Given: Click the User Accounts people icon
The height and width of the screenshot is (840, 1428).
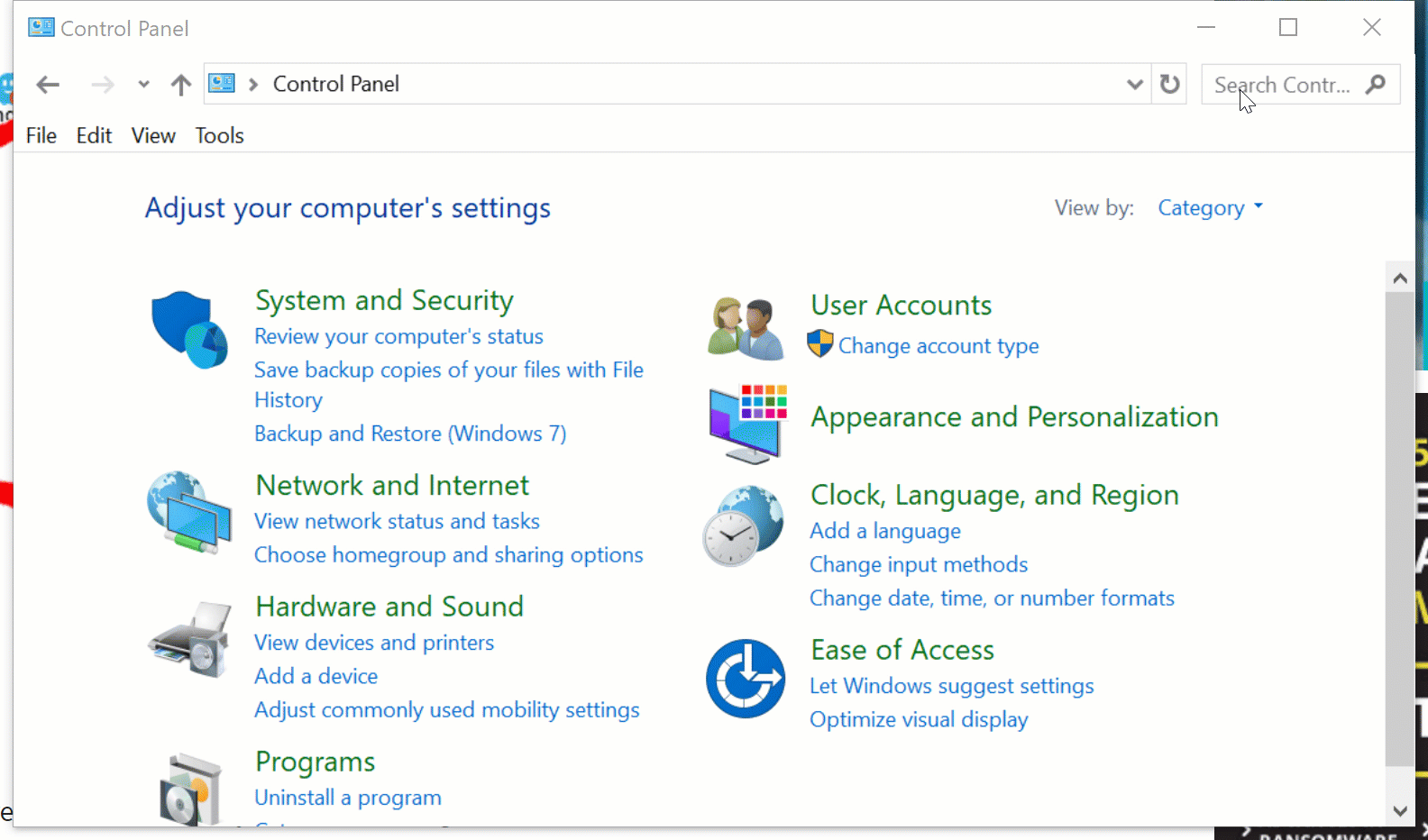Looking at the screenshot, I should tap(745, 329).
